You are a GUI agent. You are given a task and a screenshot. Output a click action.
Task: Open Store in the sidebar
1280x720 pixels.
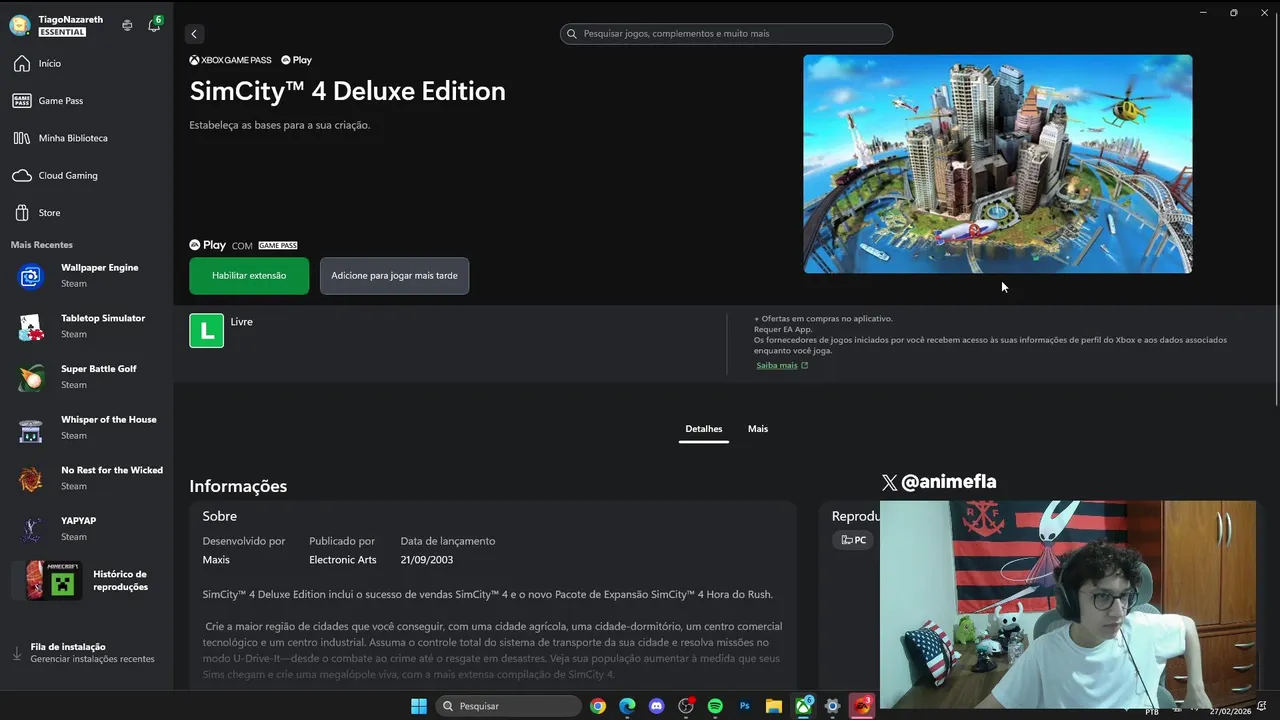click(x=86, y=213)
